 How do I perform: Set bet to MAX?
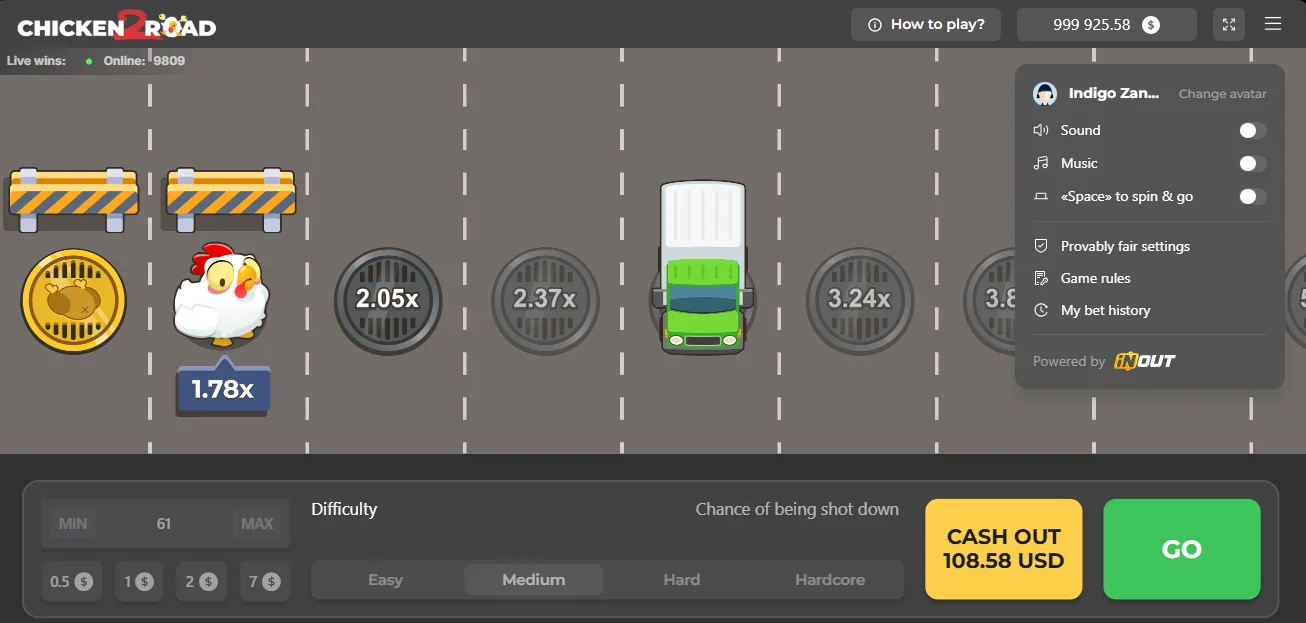point(257,523)
